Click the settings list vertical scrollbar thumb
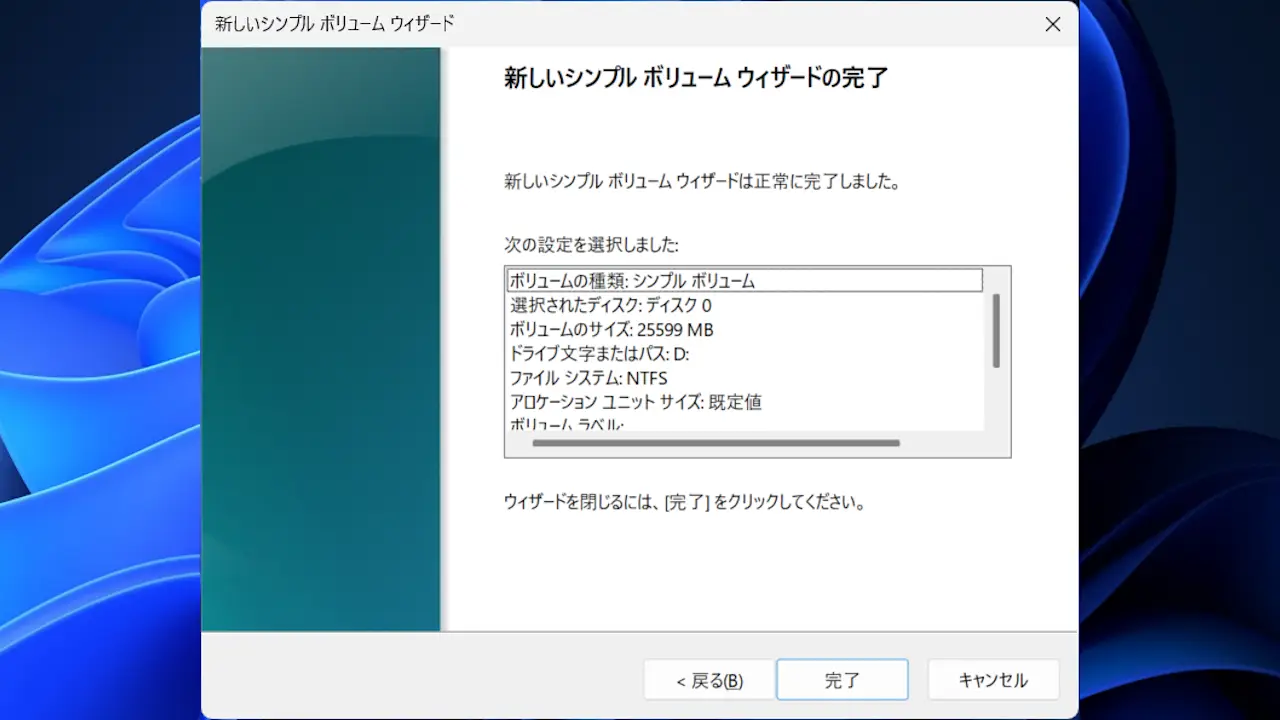Screen dimensions: 1280x720 coord(996,330)
